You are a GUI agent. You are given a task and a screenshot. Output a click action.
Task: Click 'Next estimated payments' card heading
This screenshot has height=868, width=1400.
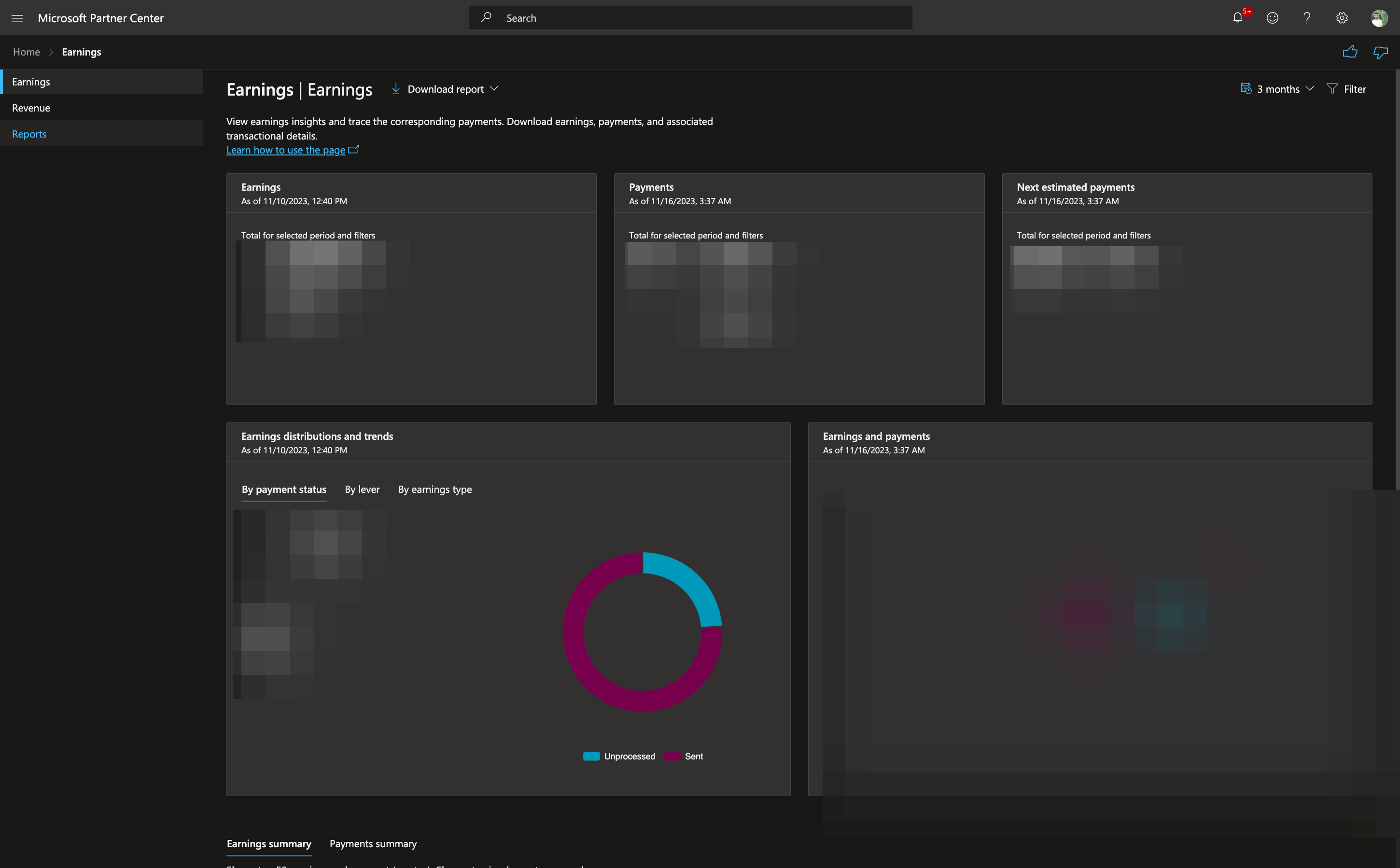point(1075,187)
